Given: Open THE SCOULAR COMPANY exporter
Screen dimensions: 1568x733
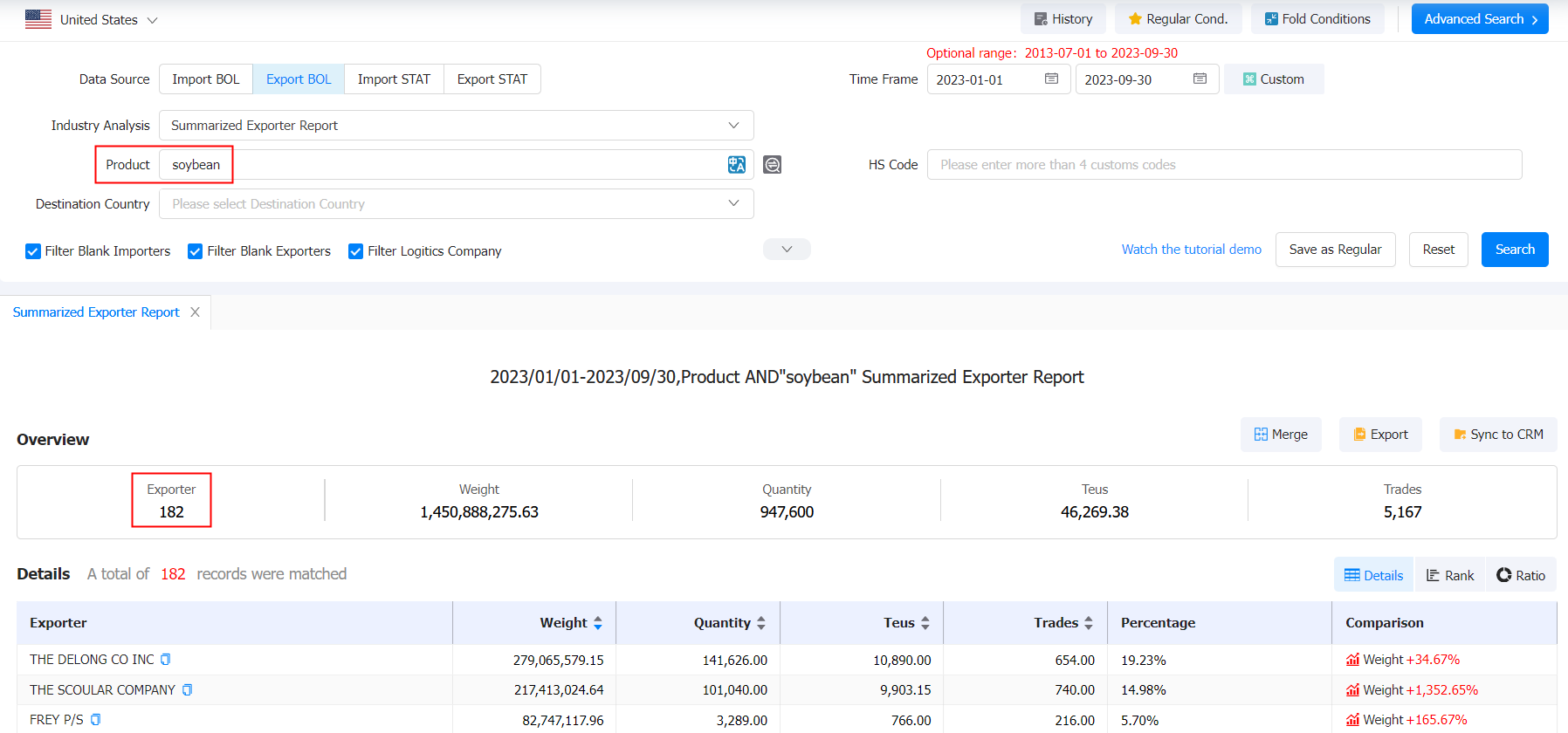Looking at the screenshot, I should [x=102, y=690].
